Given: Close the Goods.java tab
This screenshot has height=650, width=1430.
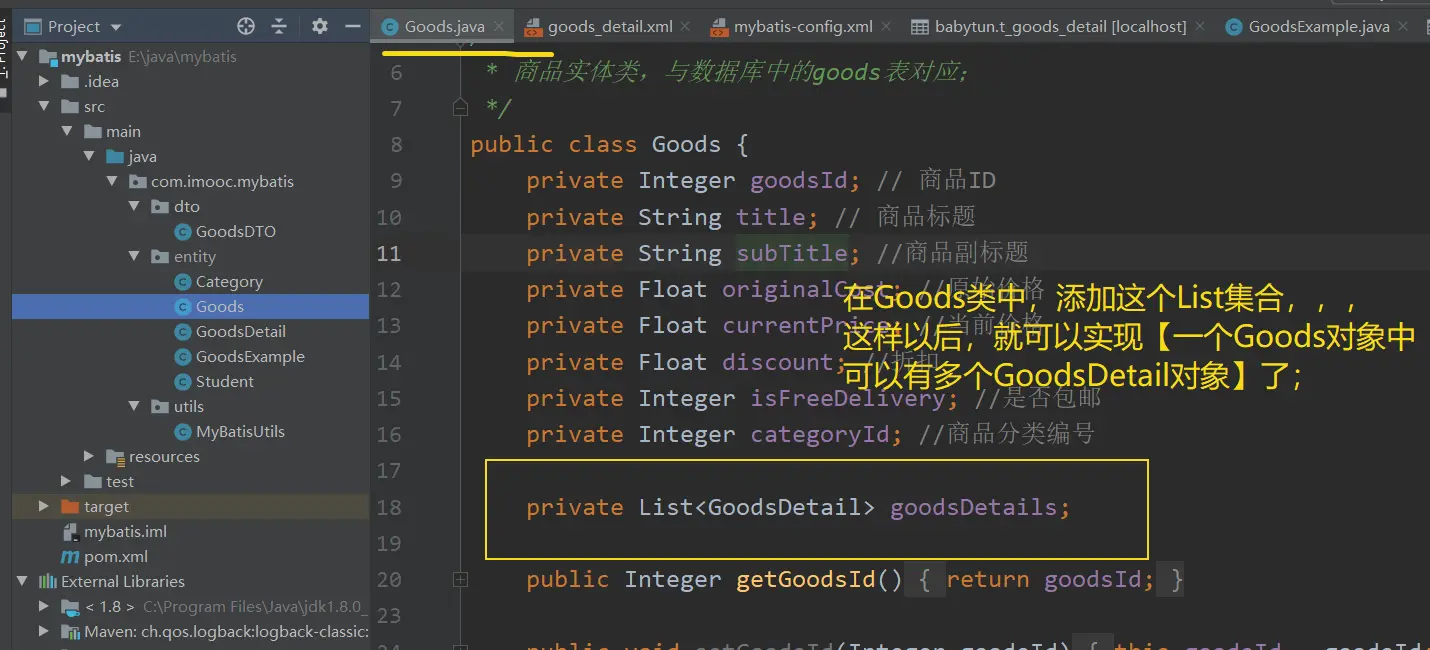Looking at the screenshot, I should coord(499,27).
